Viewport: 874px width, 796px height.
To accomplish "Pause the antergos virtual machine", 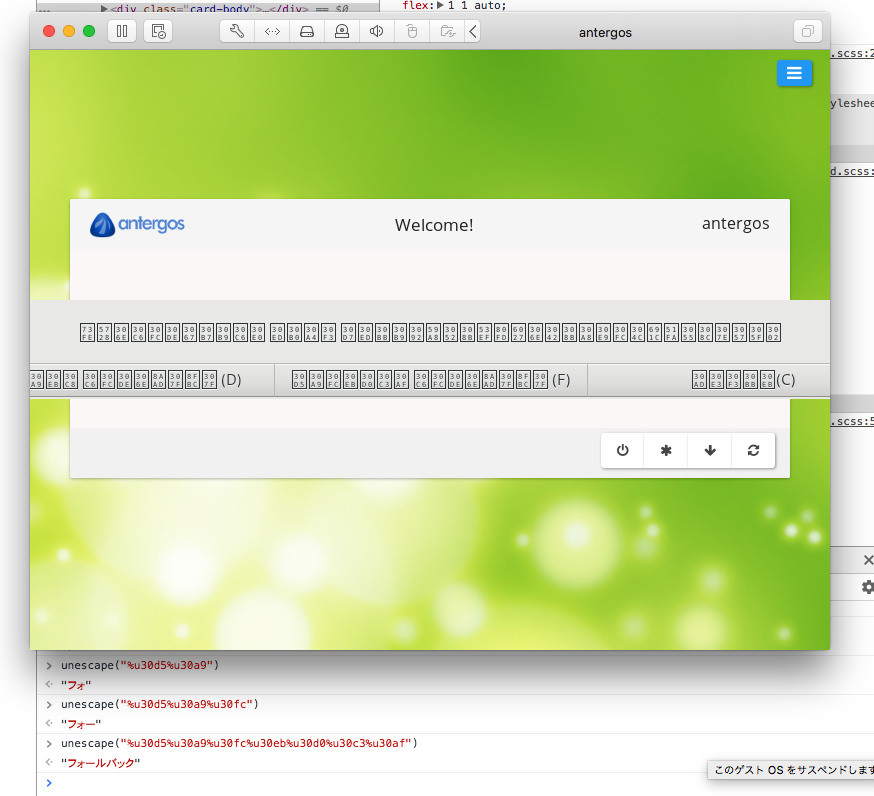I will (122, 31).
